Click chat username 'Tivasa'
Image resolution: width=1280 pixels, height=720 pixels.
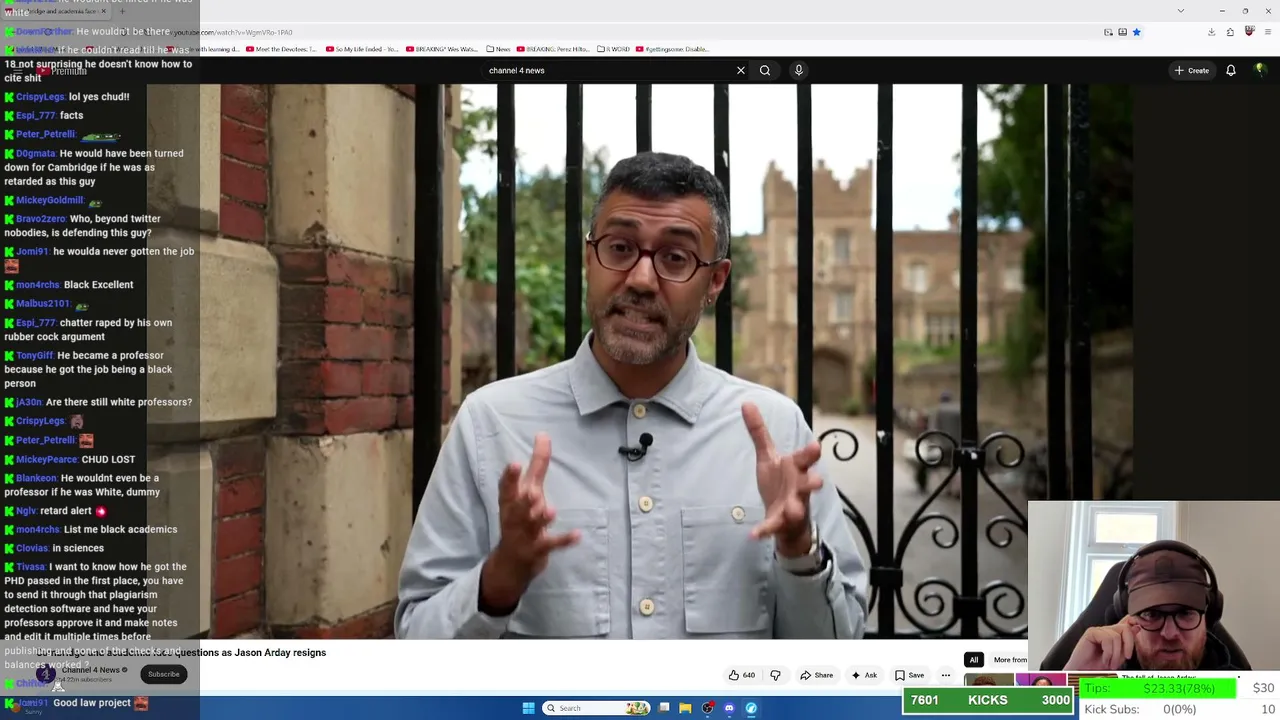pos(31,567)
